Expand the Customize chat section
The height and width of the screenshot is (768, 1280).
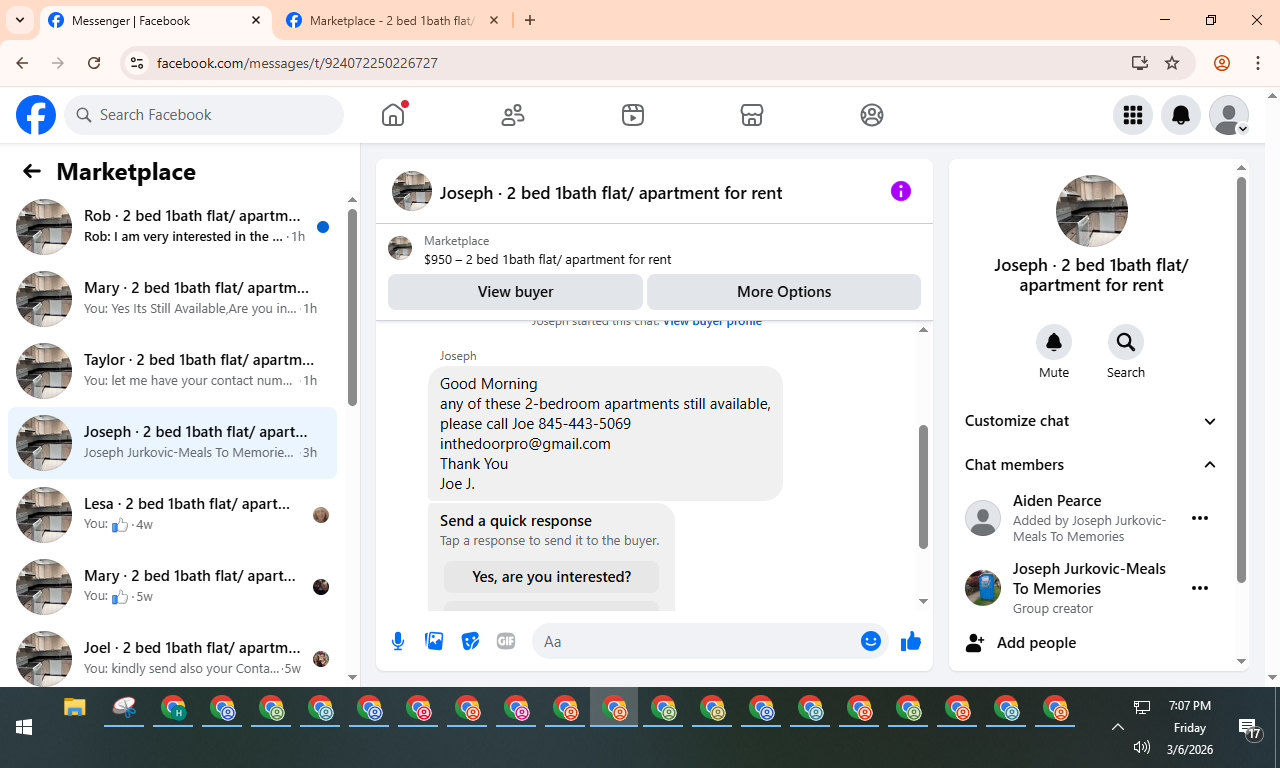1091,421
